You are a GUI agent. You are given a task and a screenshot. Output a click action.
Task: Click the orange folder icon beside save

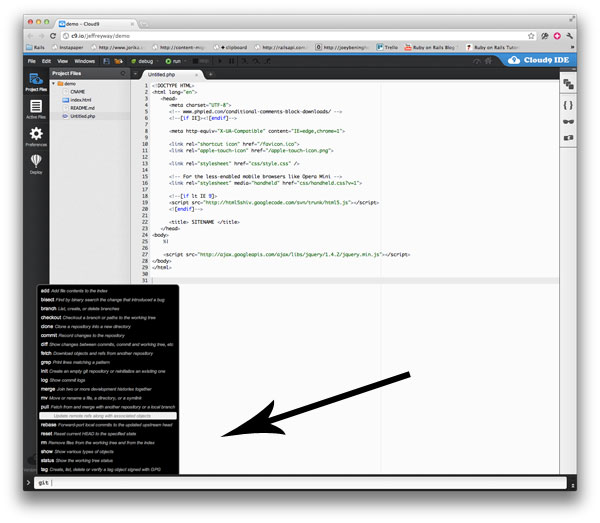tap(118, 61)
